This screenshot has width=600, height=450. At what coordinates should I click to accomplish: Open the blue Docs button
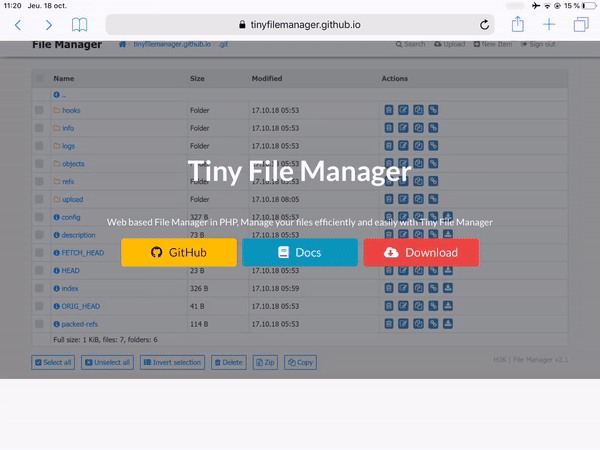click(300, 252)
